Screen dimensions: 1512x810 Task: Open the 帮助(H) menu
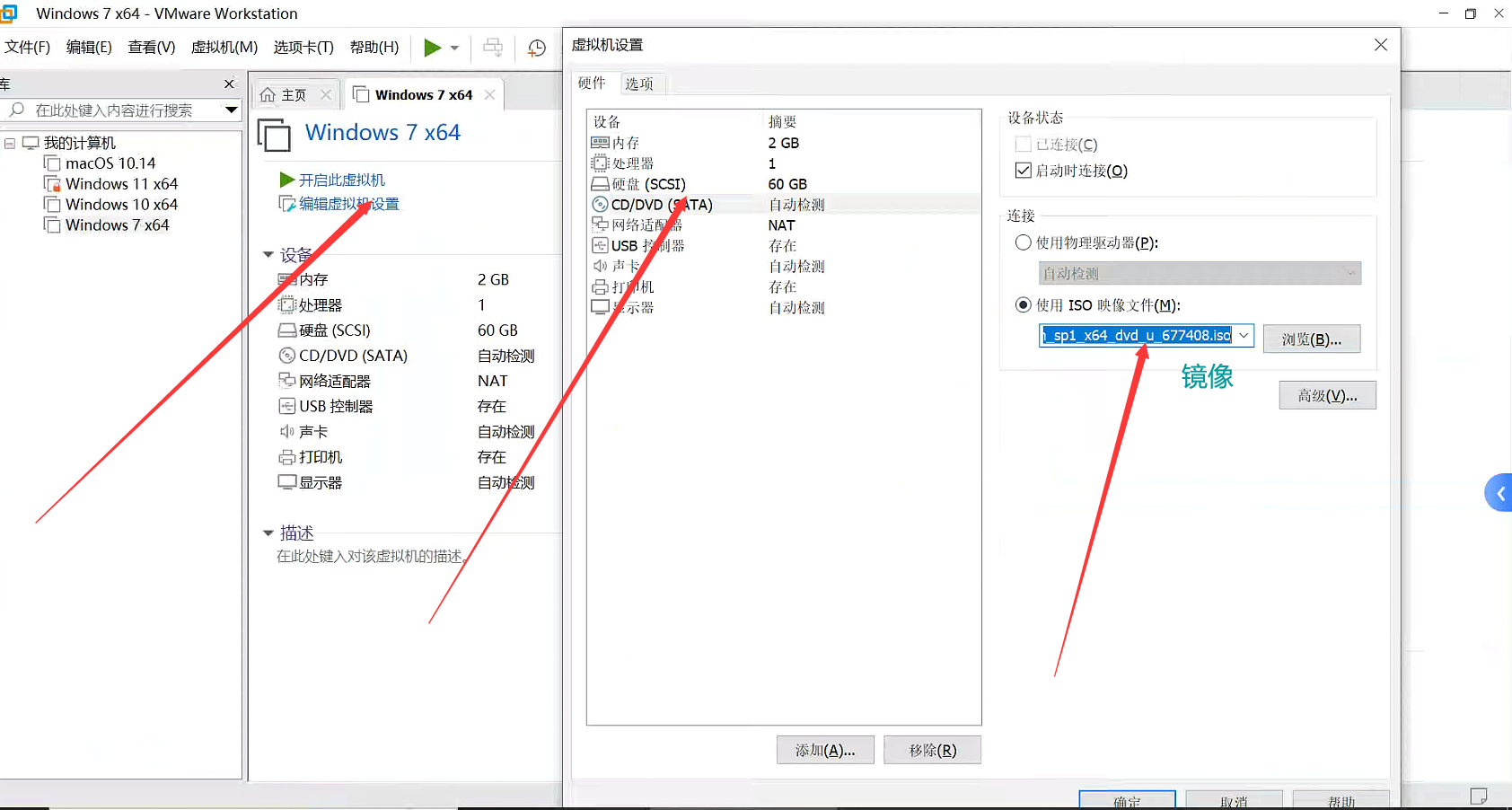[374, 48]
